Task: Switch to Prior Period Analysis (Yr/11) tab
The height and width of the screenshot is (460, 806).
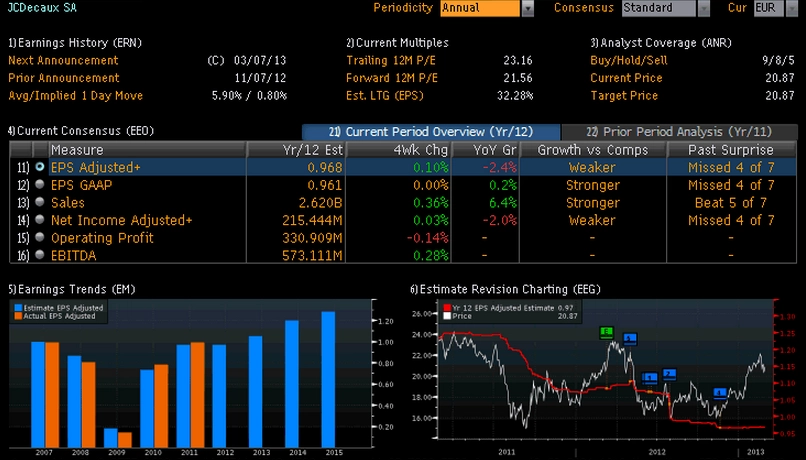Action: (x=679, y=132)
